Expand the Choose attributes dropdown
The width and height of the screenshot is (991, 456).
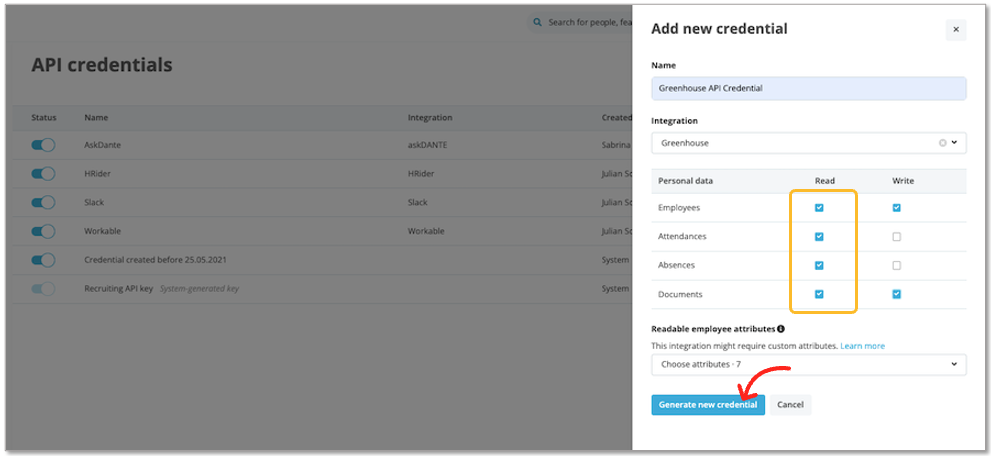point(808,364)
